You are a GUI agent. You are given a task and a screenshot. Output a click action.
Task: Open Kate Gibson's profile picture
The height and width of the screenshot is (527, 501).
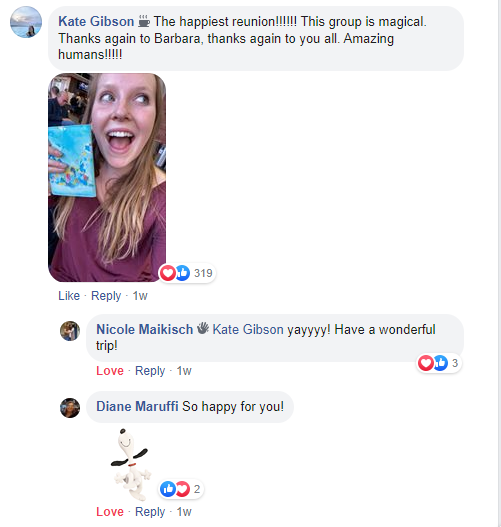pyautogui.click(x=26, y=22)
